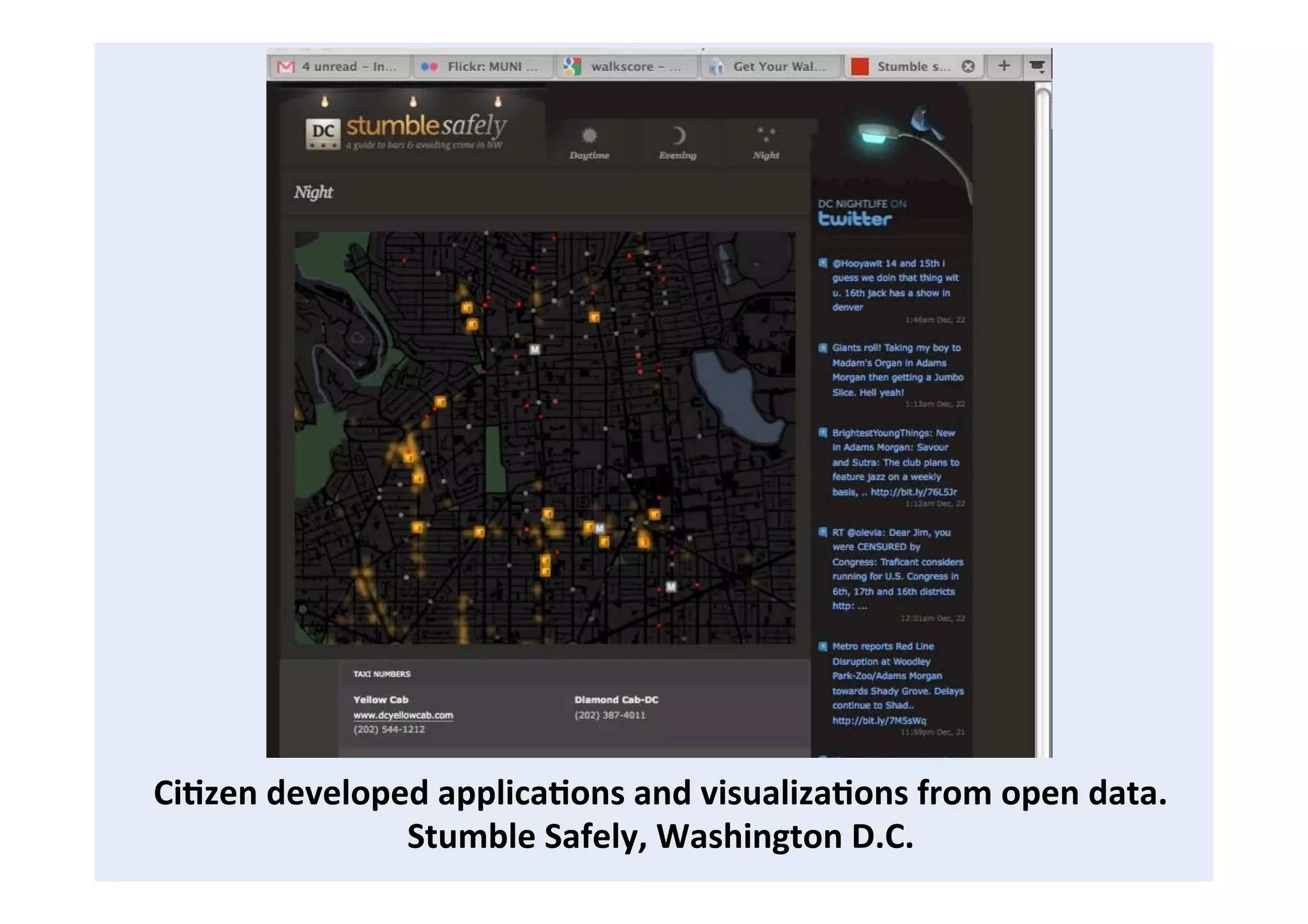Click the green tweet icon beside the Metro reports tweet
This screenshot has height=924, width=1308.
[823, 646]
